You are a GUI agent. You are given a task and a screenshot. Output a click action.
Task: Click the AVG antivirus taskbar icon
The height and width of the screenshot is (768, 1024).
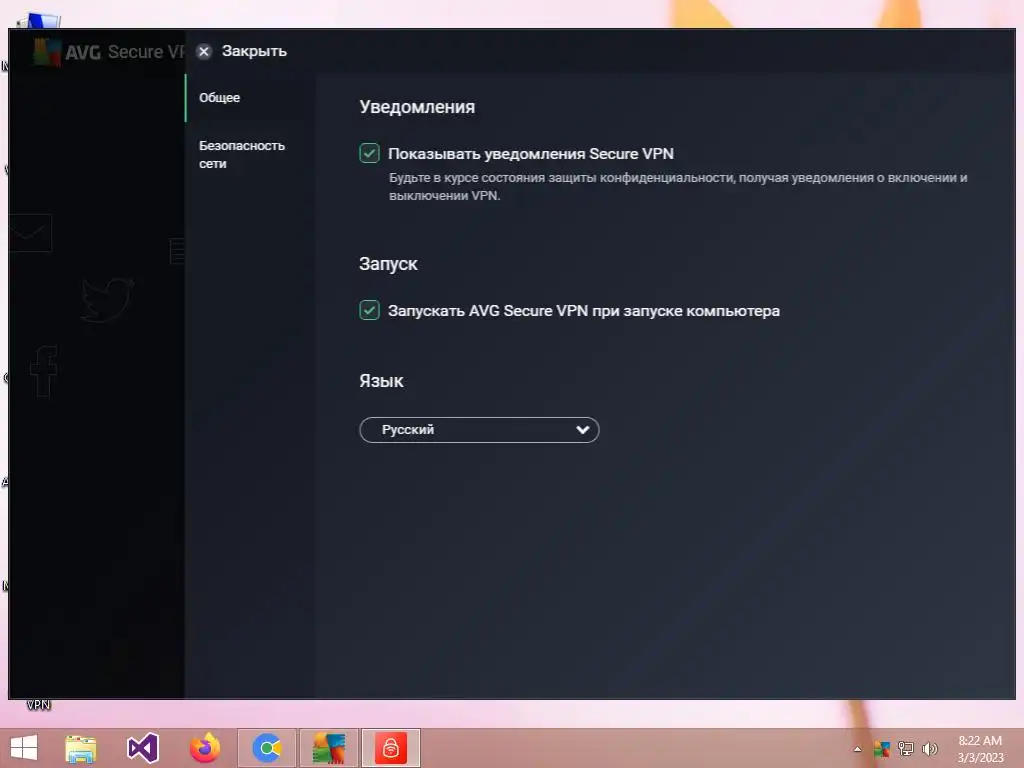tap(328, 748)
